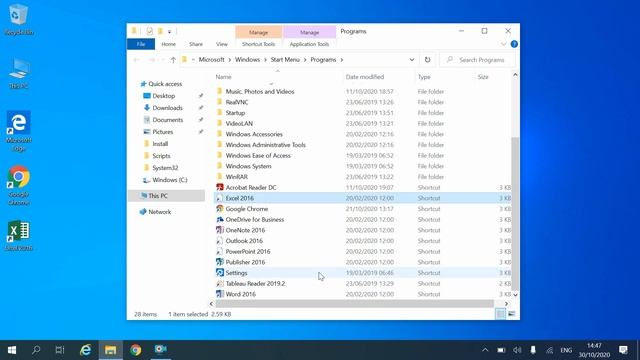Click in the Search Programs field
The width and height of the screenshot is (640, 360).
[478, 60]
